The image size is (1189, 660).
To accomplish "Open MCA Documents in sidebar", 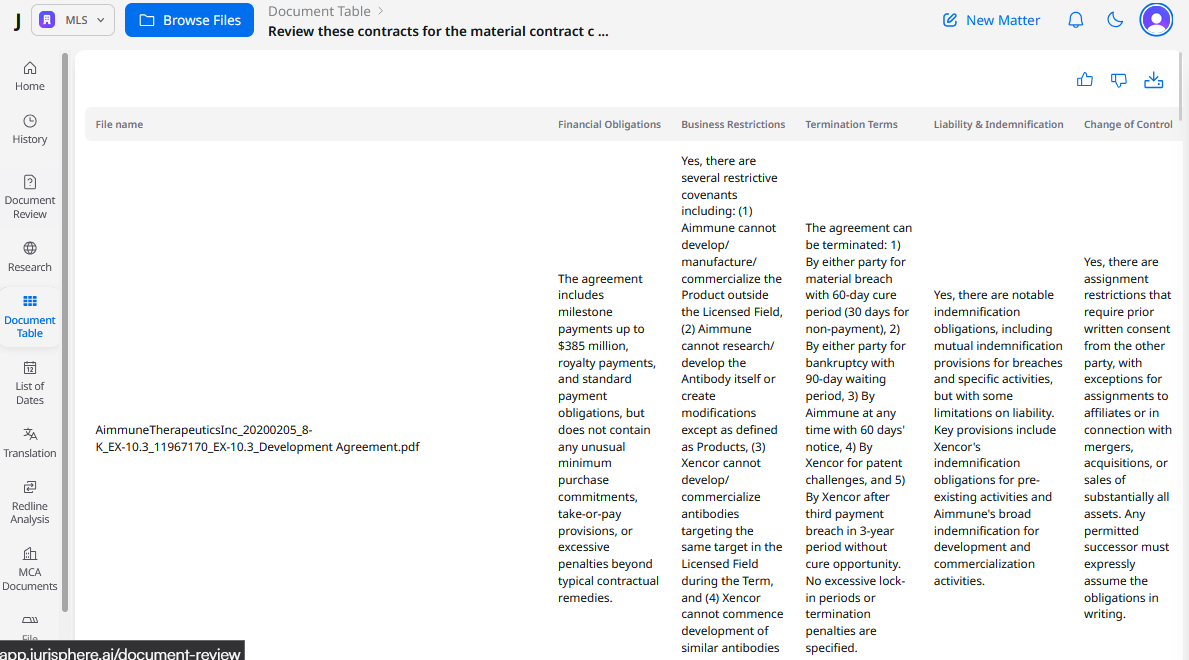I will (x=30, y=569).
